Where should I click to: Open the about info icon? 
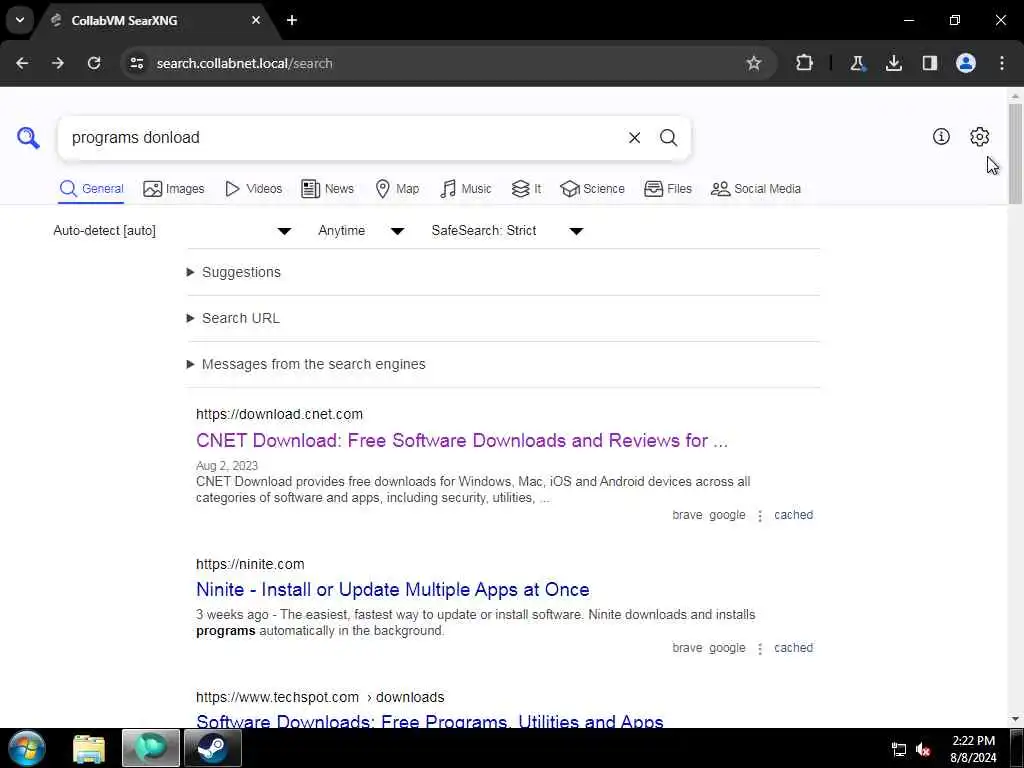coord(941,136)
